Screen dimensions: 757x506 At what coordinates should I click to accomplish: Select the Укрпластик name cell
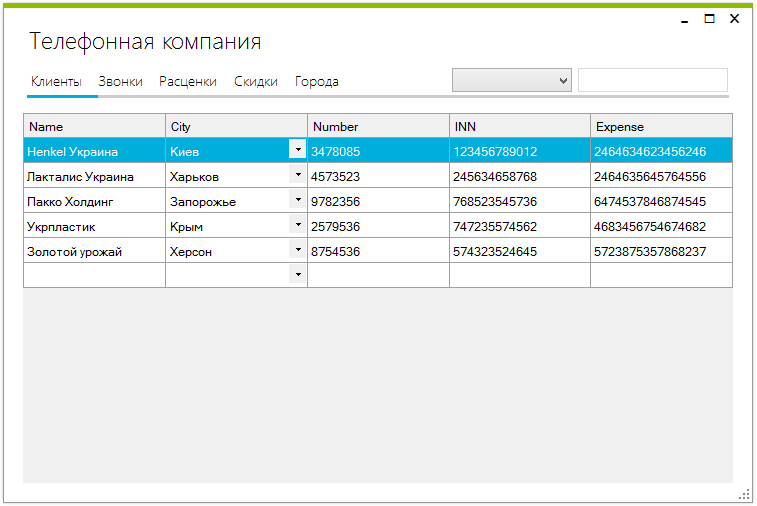point(95,226)
